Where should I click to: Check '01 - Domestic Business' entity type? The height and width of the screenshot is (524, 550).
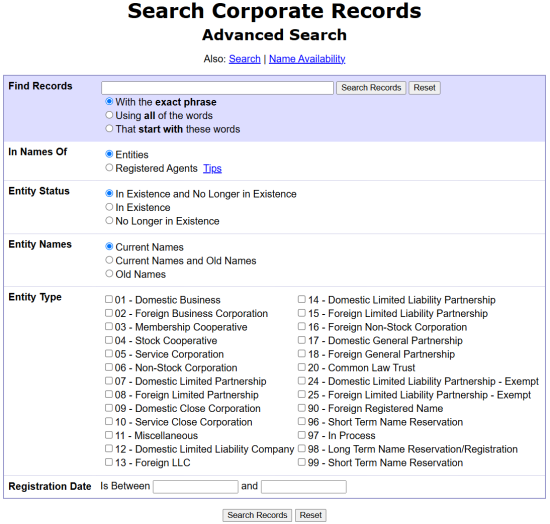point(109,299)
